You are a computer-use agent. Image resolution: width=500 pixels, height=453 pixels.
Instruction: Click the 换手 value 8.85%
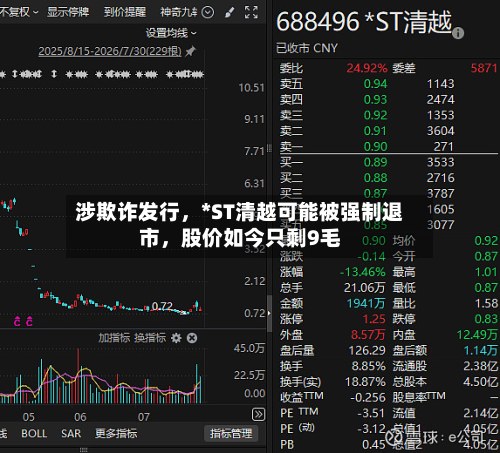click(369, 366)
